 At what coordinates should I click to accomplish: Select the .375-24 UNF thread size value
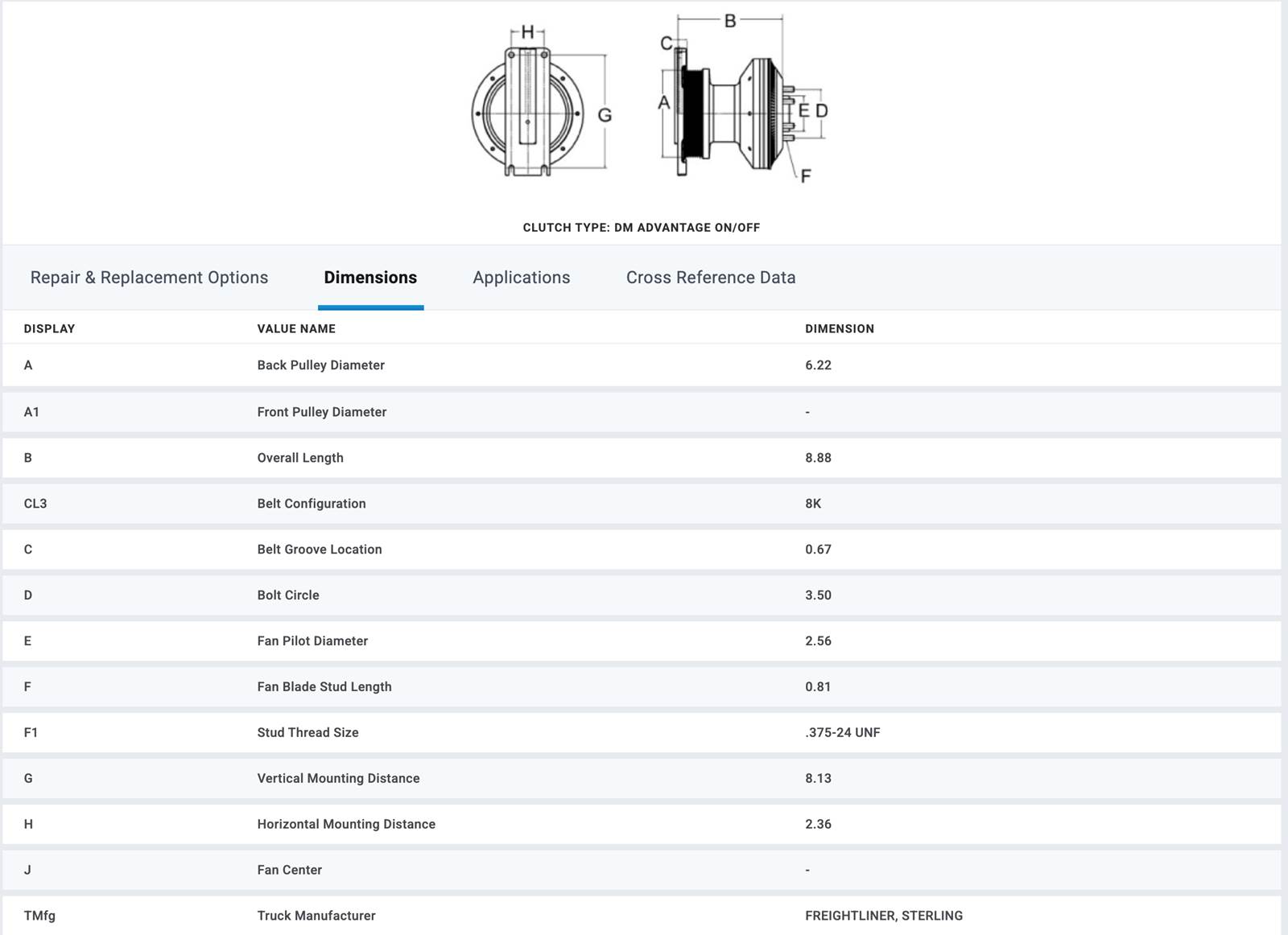(x=842, y=733)
